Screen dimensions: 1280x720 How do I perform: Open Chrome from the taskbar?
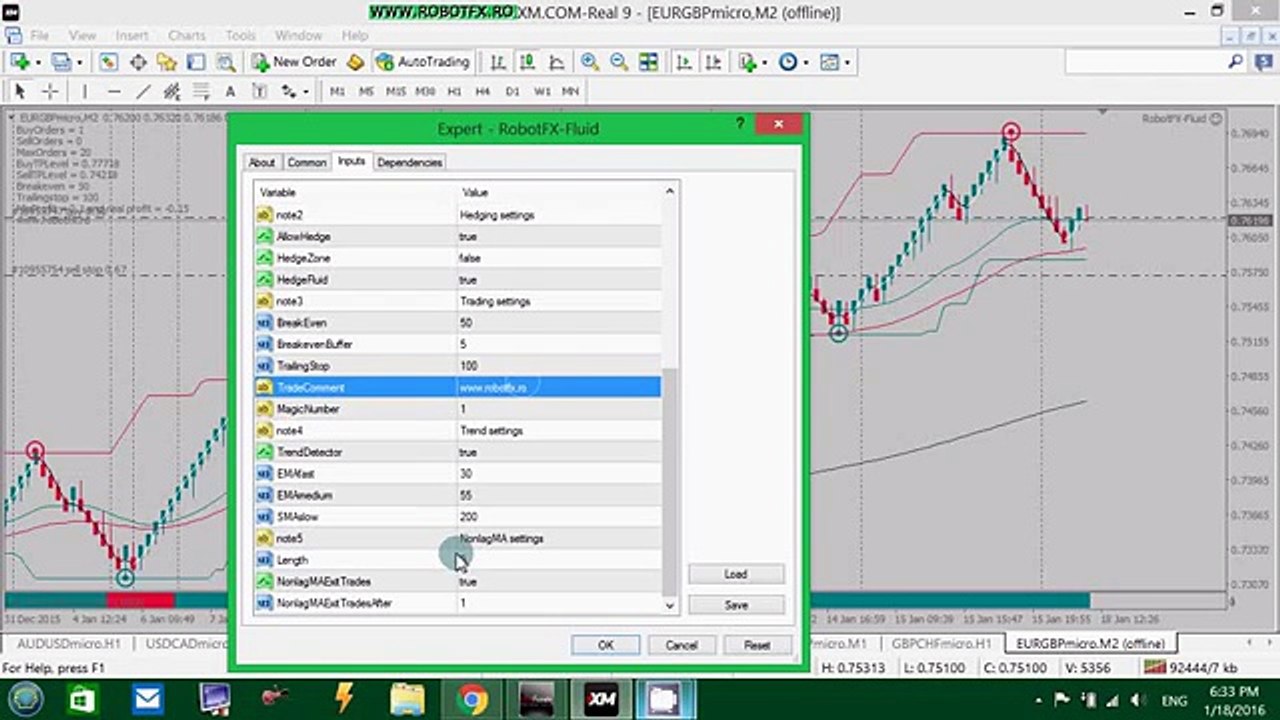coord(472,698)
